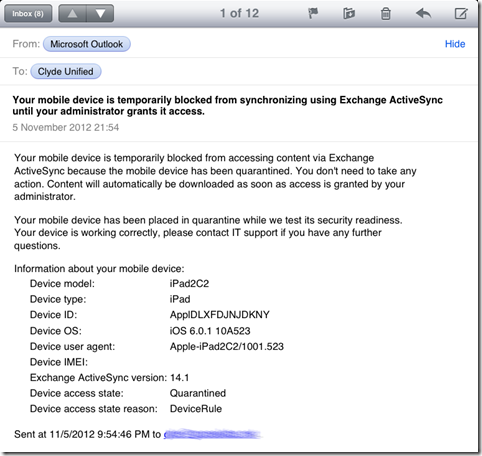Move message using the folder icon
This screenshot has width=482, height=456.
pos(349,14)
